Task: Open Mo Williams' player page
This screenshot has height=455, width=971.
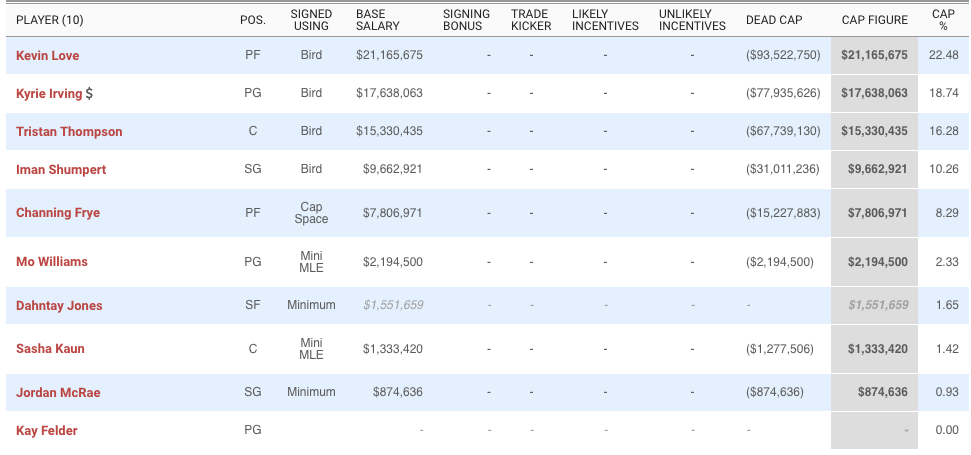Action: [x=52, y=262]
